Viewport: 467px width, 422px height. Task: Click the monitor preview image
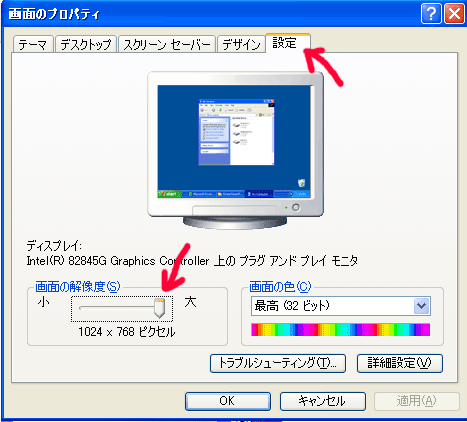click(x=235, y=149)
